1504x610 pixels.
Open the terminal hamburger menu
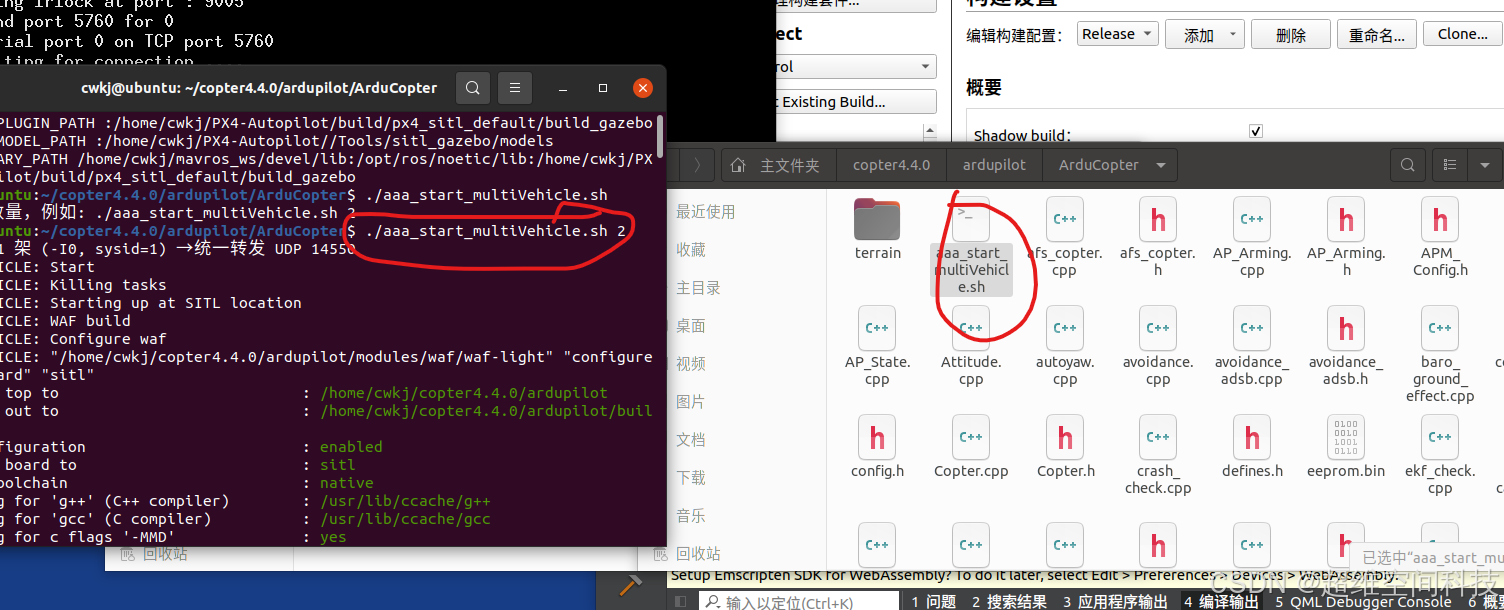coord(514,88)
